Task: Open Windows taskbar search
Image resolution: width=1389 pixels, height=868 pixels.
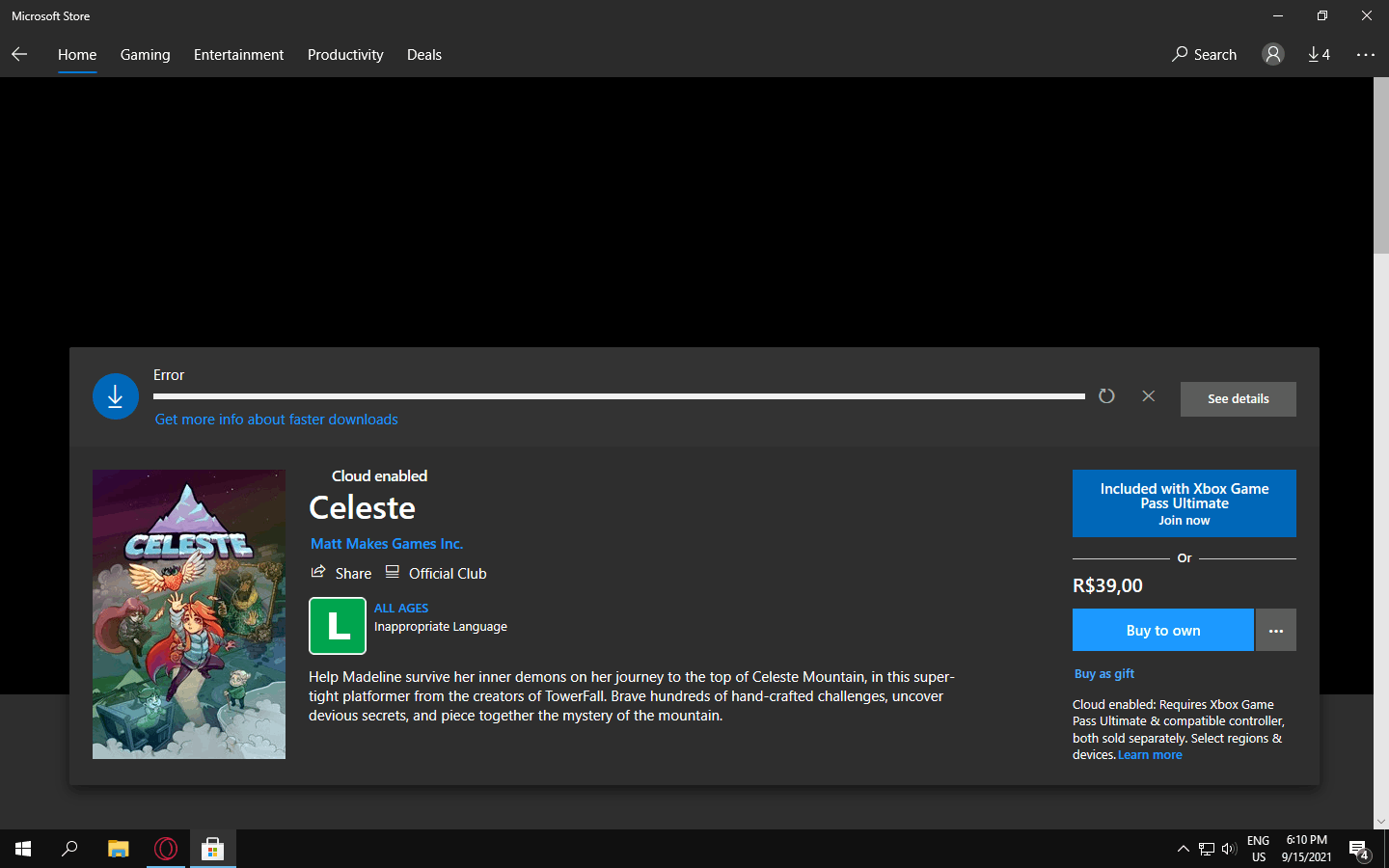Action: 69,849
